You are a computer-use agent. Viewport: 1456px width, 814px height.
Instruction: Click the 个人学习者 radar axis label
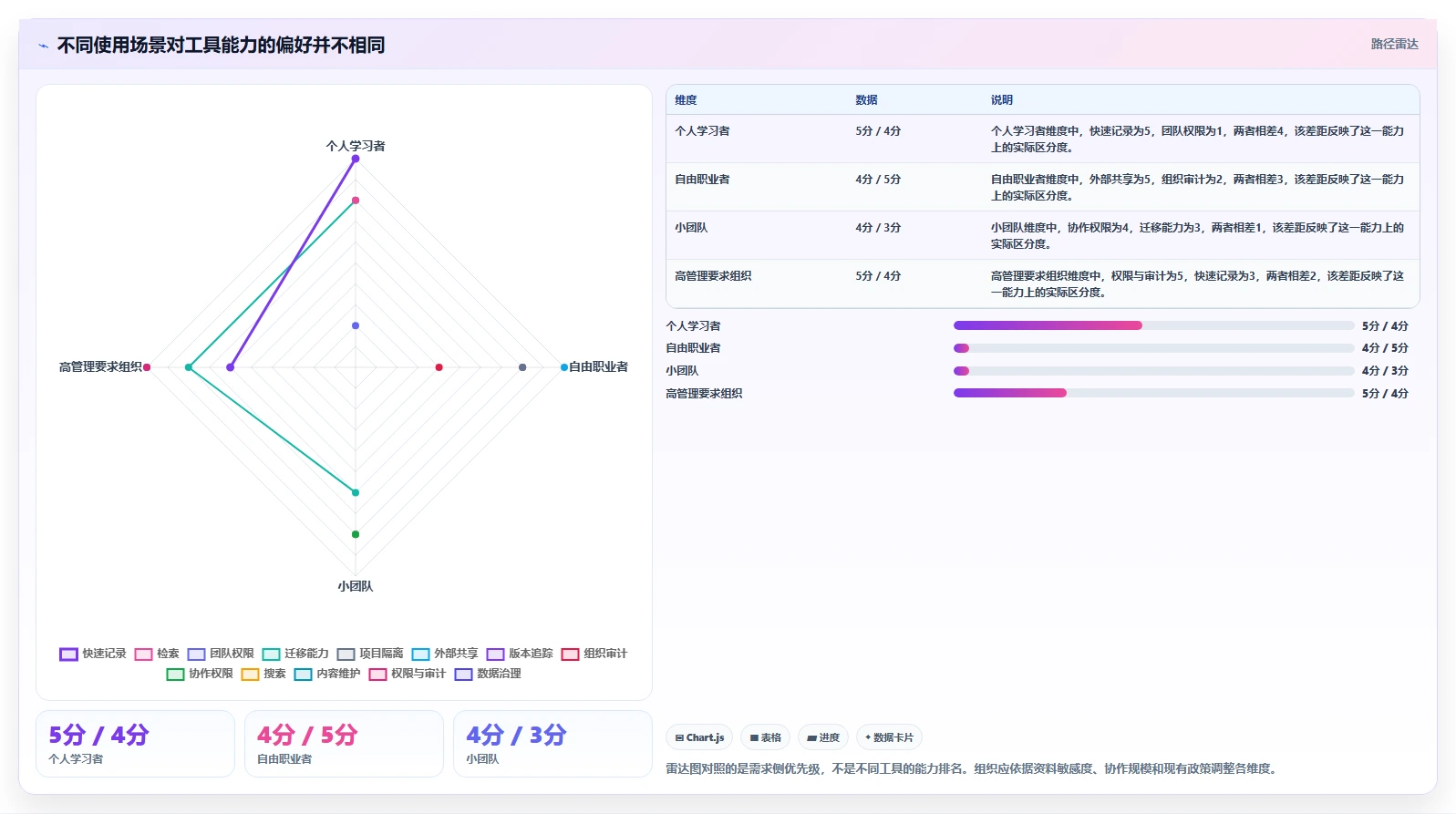pyautogui.click(x=356, y=146)
